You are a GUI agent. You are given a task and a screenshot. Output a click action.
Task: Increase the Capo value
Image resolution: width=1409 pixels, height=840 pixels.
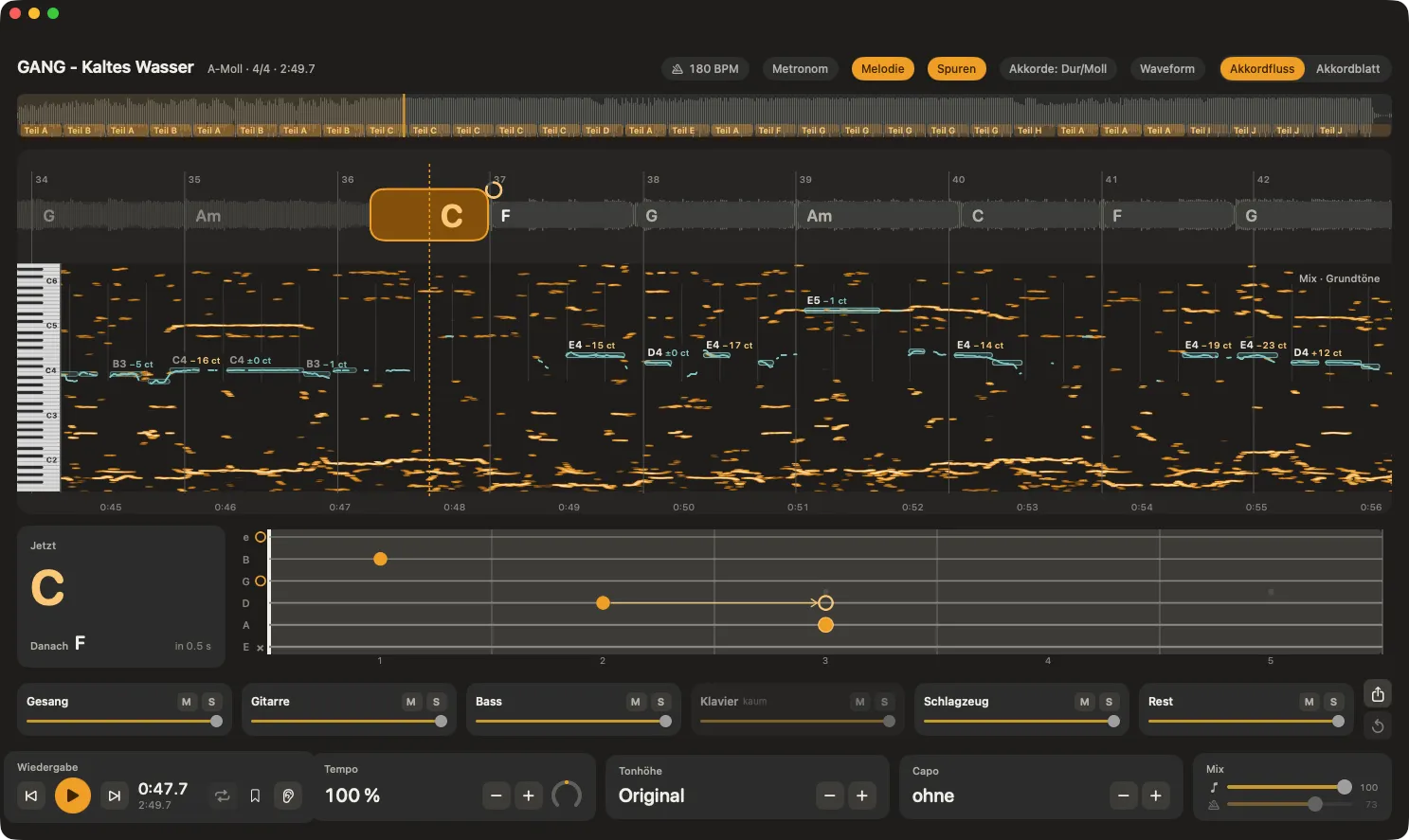click(1156, 795)
